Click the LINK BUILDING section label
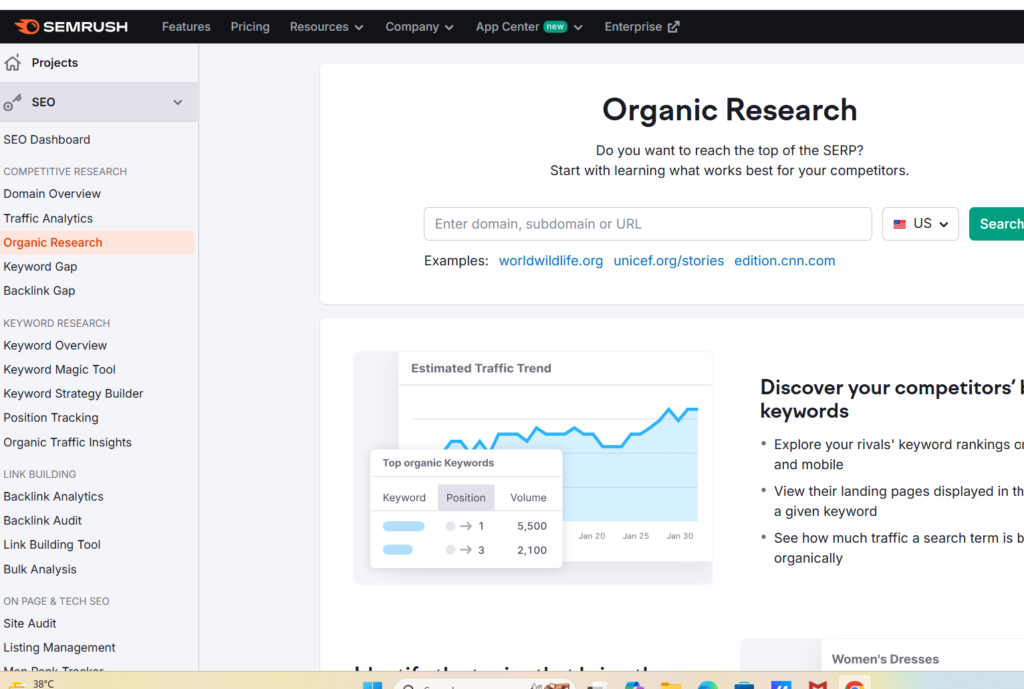 (40, 474)
